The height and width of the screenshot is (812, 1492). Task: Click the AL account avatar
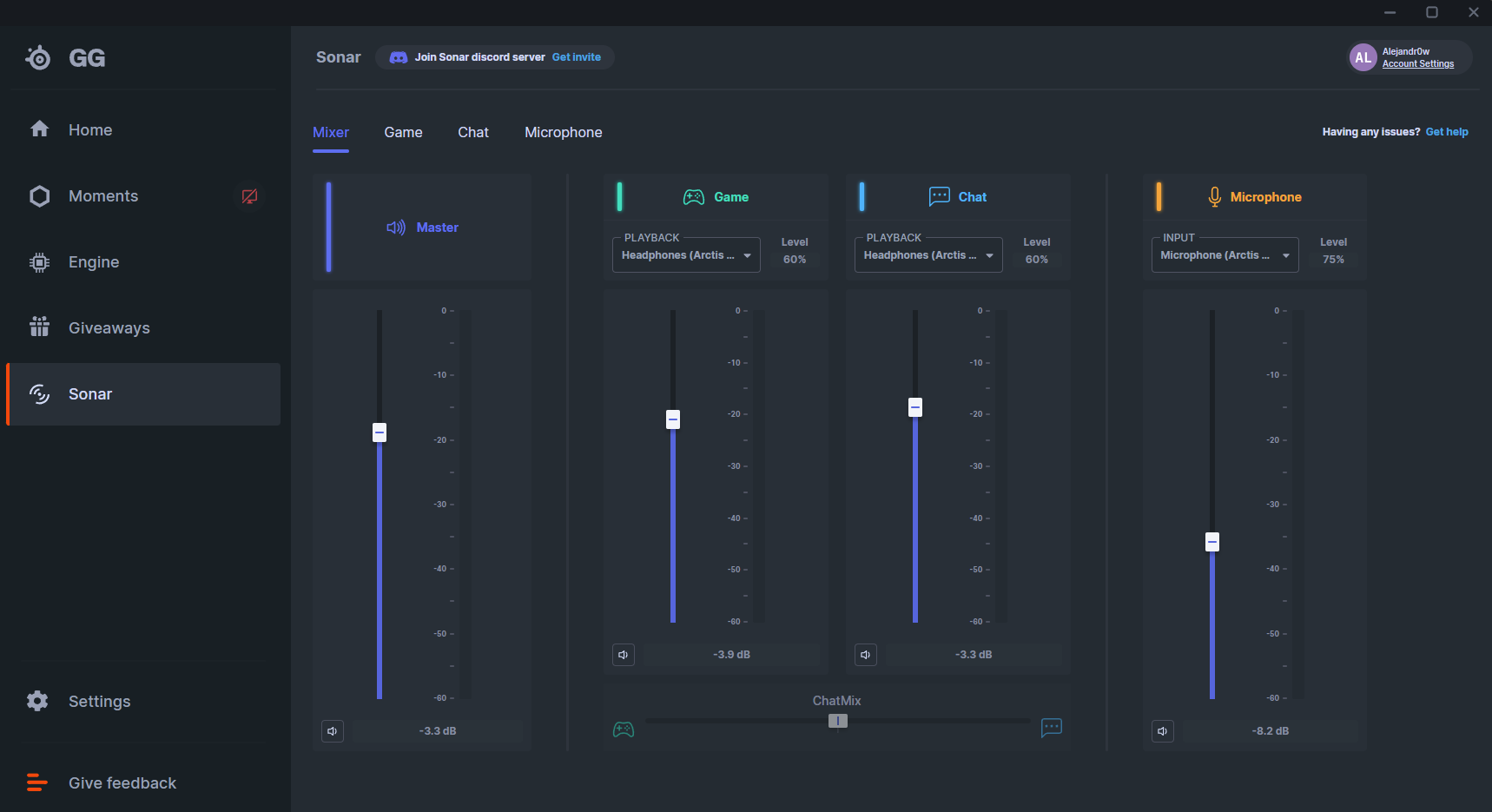click(x=1363, y=57)
